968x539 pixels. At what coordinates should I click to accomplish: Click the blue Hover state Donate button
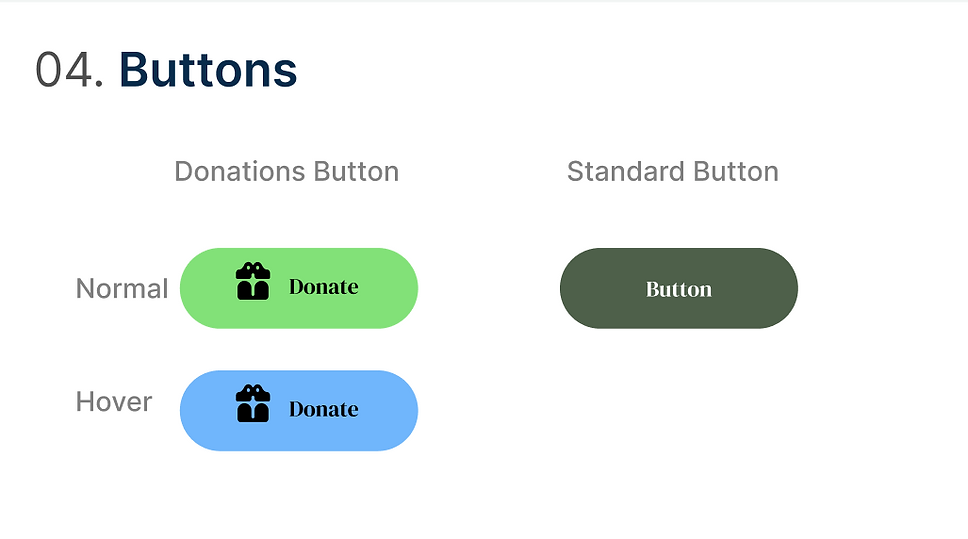299,411
